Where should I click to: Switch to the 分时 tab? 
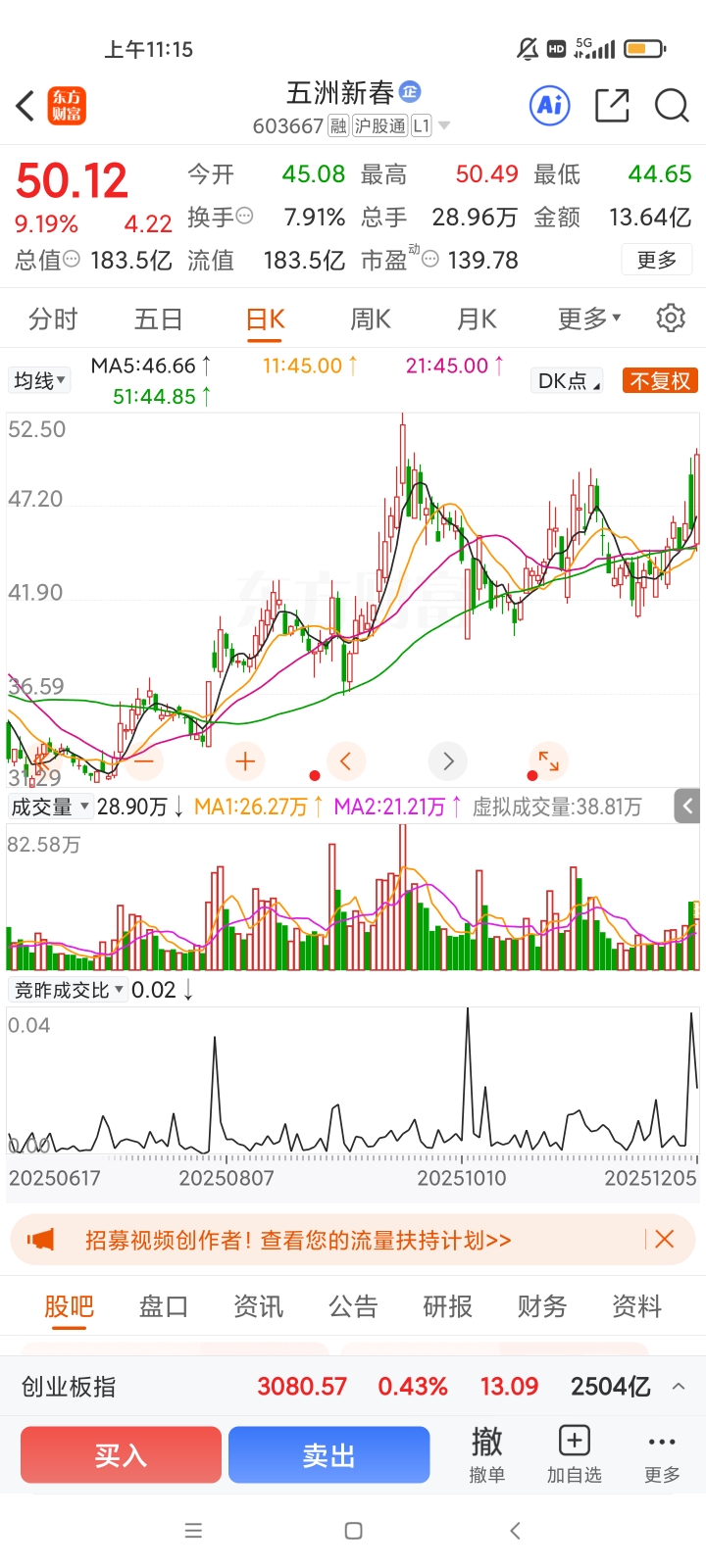coord(53,318)
